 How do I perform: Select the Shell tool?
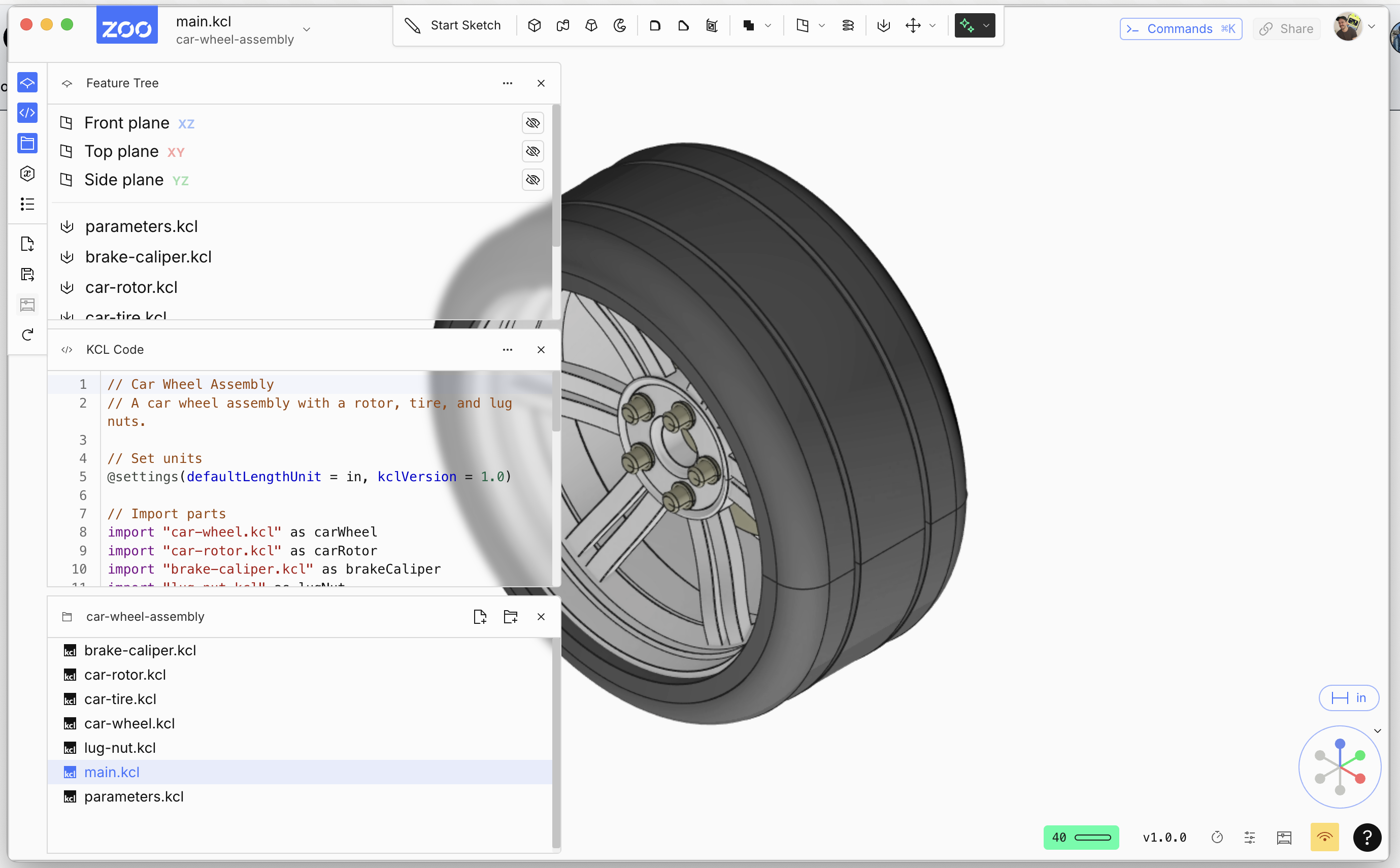(712, 25)
